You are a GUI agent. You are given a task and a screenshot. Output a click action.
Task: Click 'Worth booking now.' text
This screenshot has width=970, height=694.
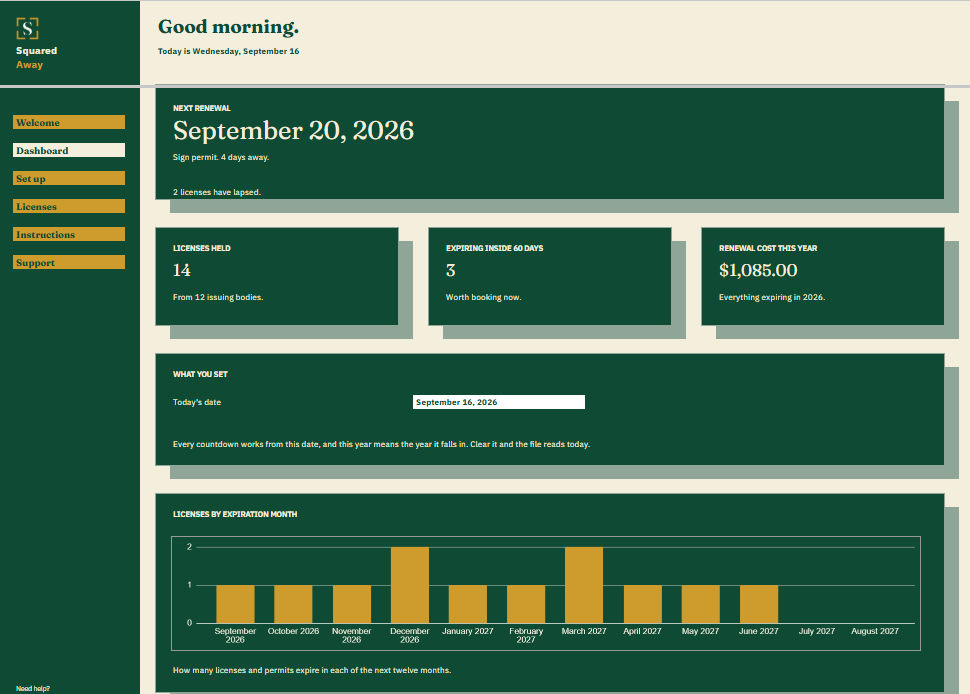click(483, 297)
